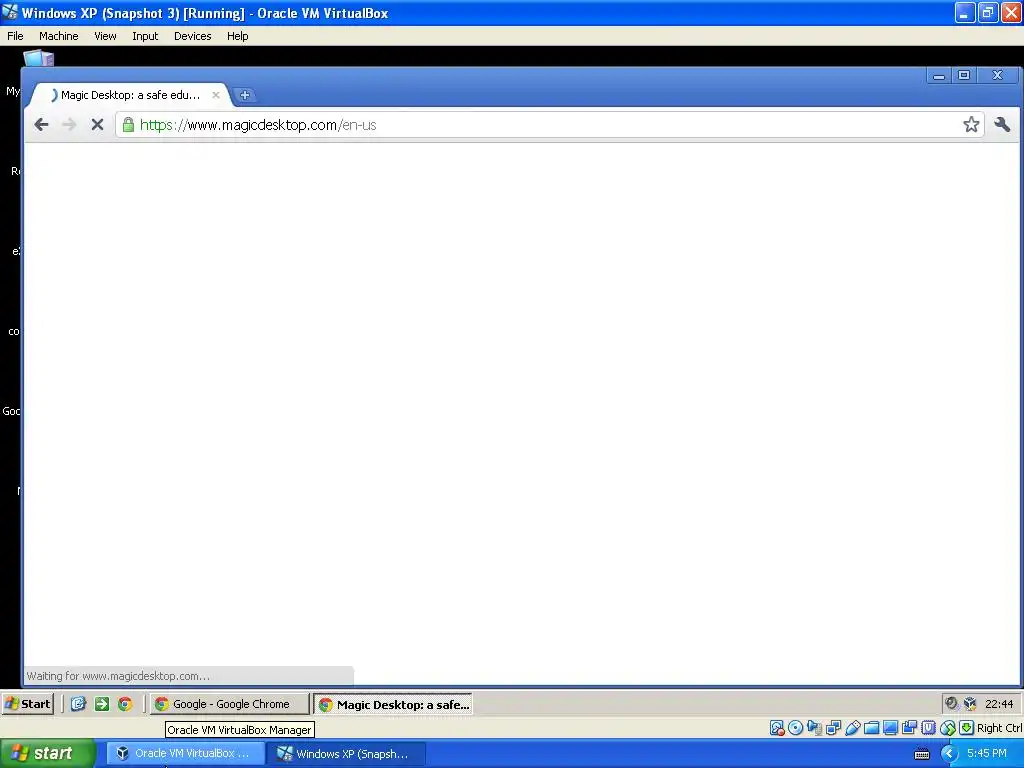The image size is (1024, 768).
Task: Click the green SSL padlock icon
Action: coord(128,125)
